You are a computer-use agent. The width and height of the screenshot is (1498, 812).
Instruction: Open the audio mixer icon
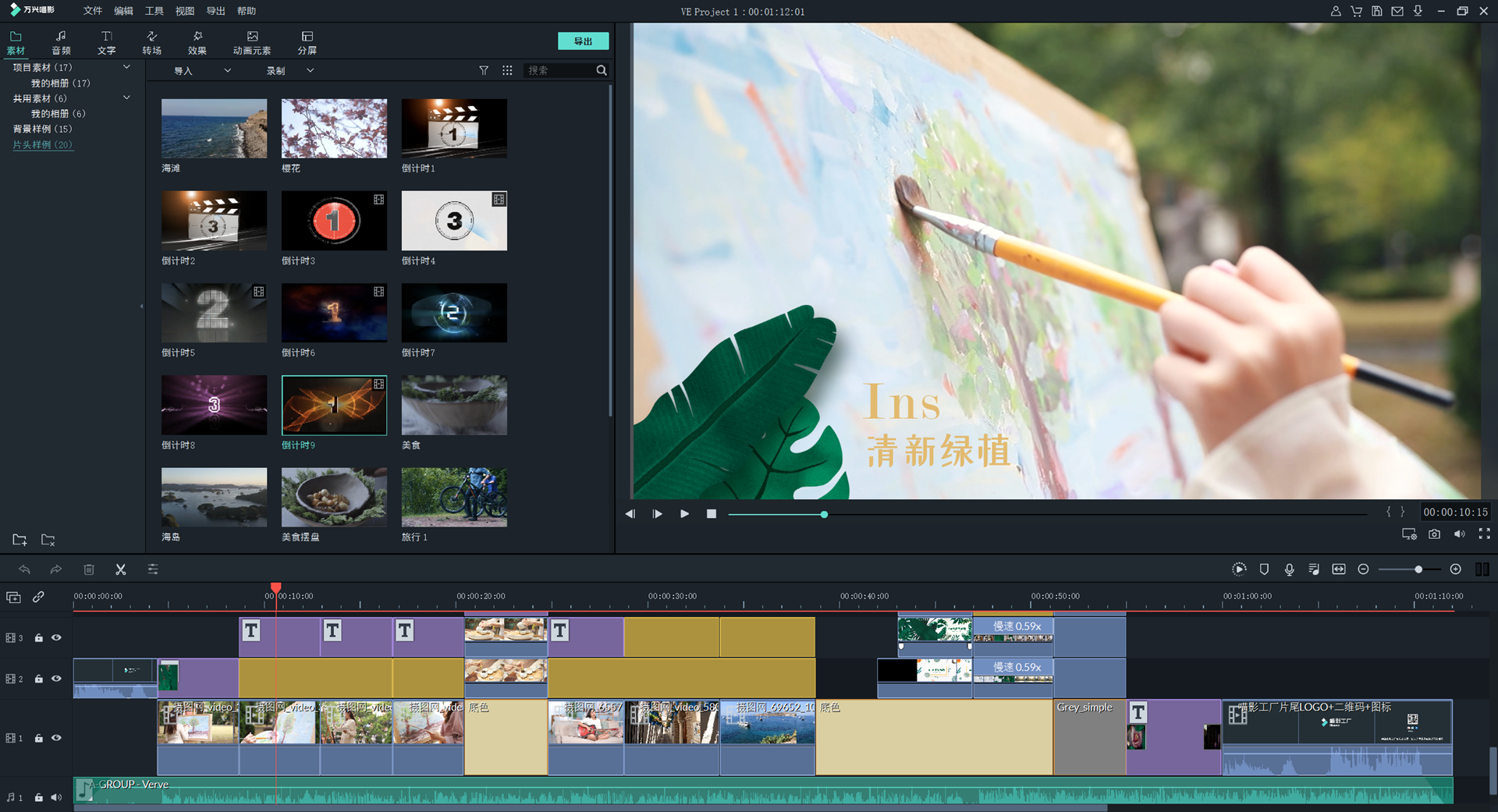pyautogui.click(x=1314, y=569)
